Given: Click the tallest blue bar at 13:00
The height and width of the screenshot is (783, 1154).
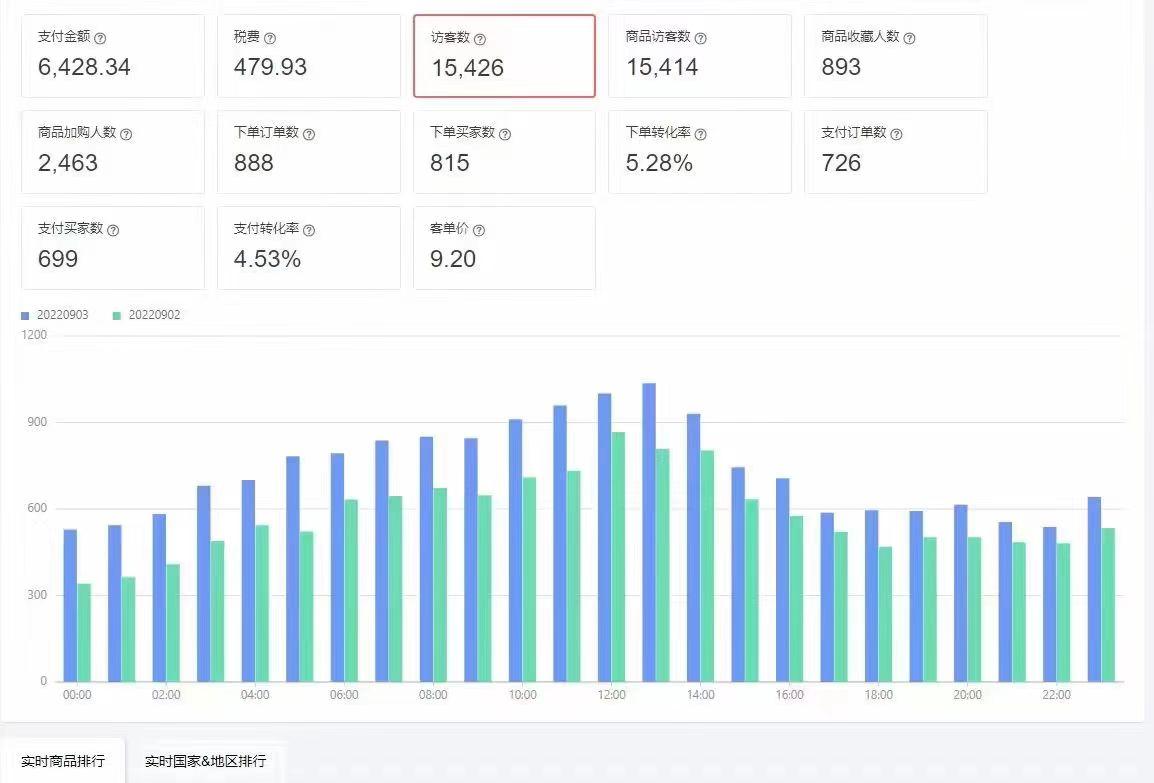Looking at the screenshot, I should [649, 532].
